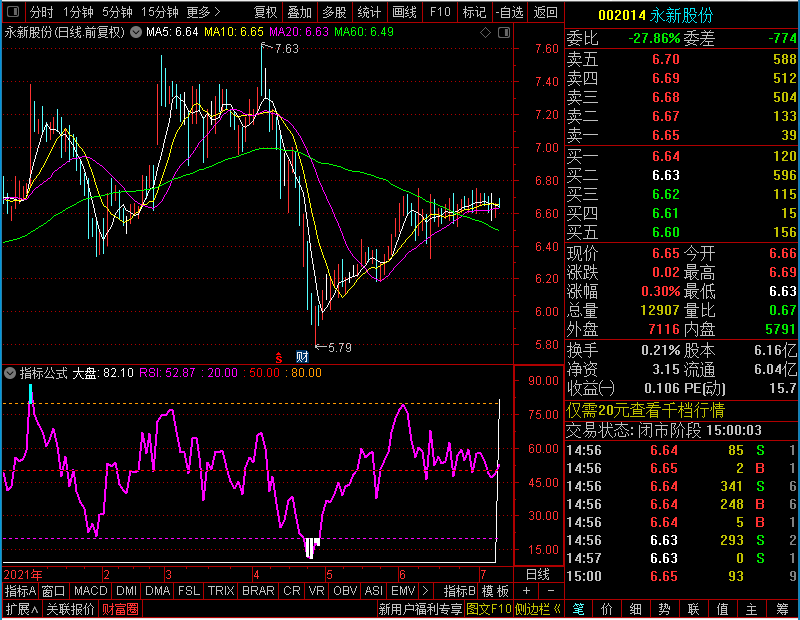Viewport: 800px width, 620px height.
Task: Switch indicator to ASI
Action: pyautogui.click(x=374, y=591)
